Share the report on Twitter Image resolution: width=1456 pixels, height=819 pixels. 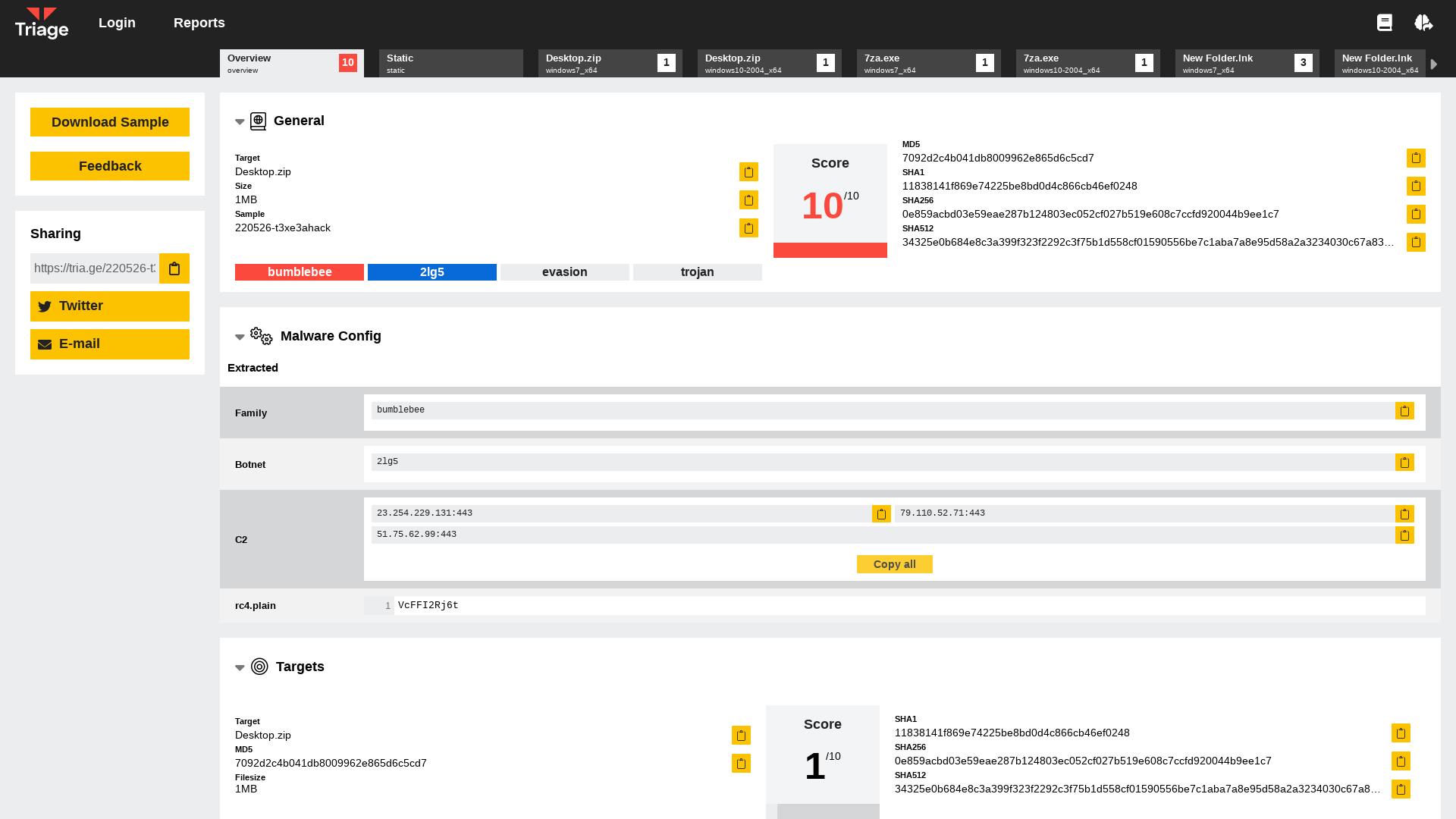click(110, 306)
